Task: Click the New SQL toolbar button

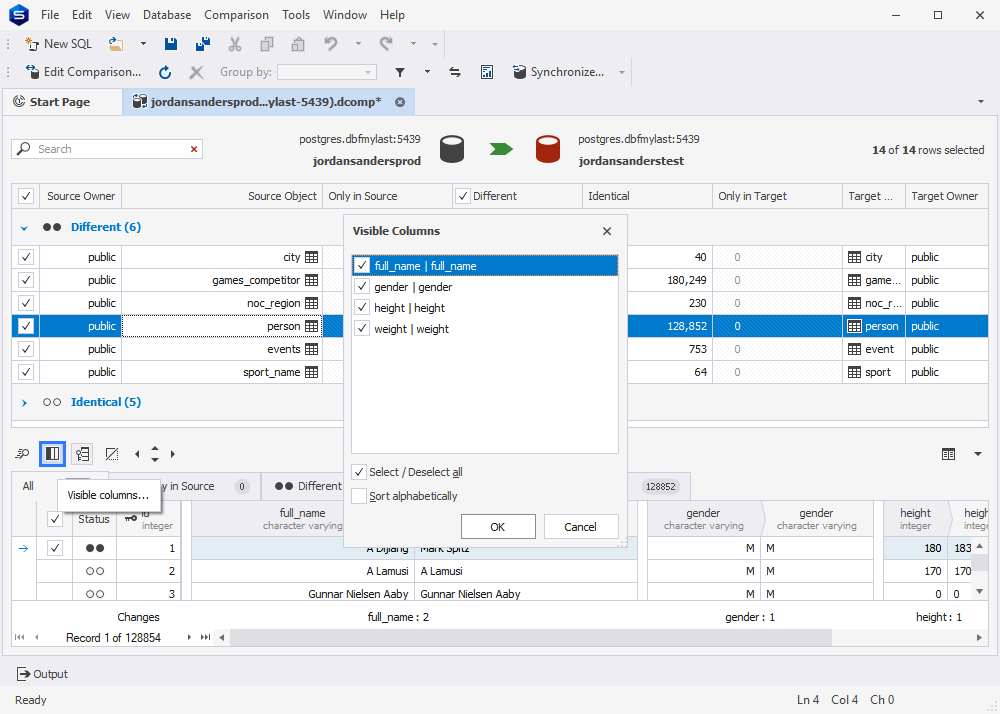Action: pos(58,44)
